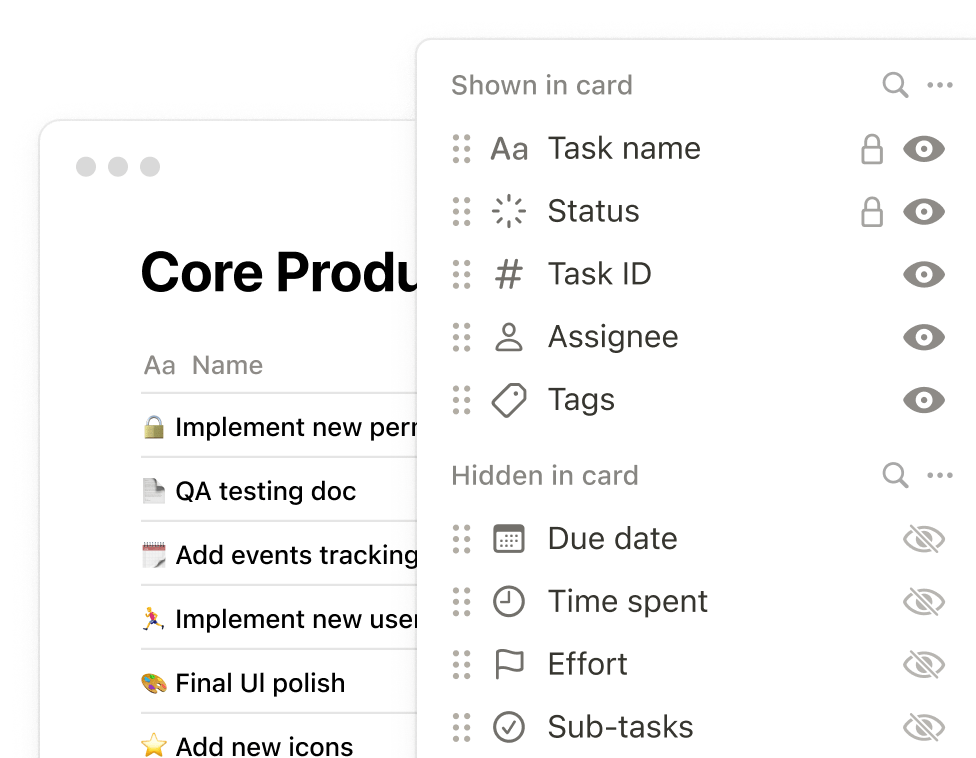This screenshot has height=758, width=976.
Task: Click the calendar icon for Due date
Action: point(509,539)
